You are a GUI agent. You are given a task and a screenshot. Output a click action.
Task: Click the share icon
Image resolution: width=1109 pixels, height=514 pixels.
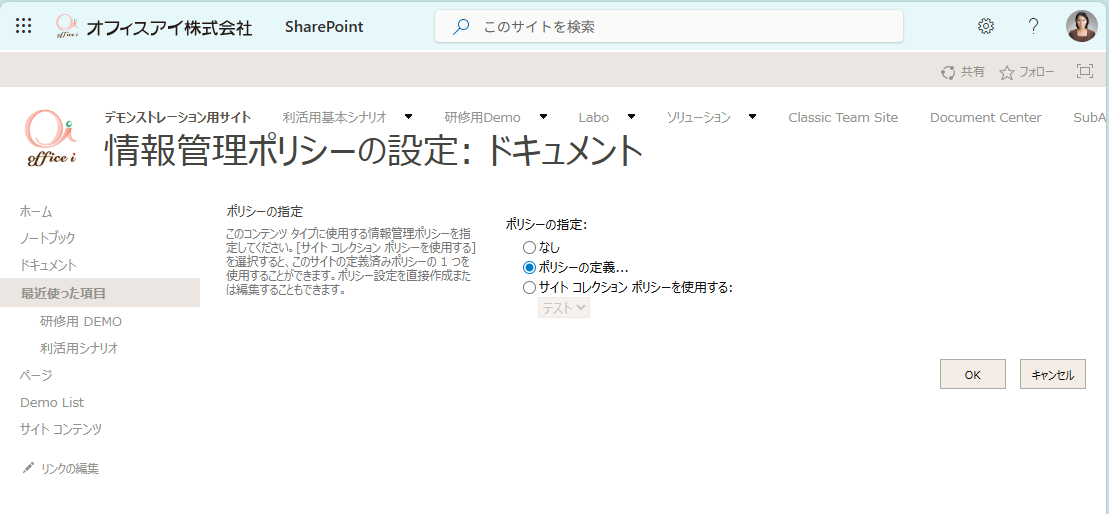(948, 72)
